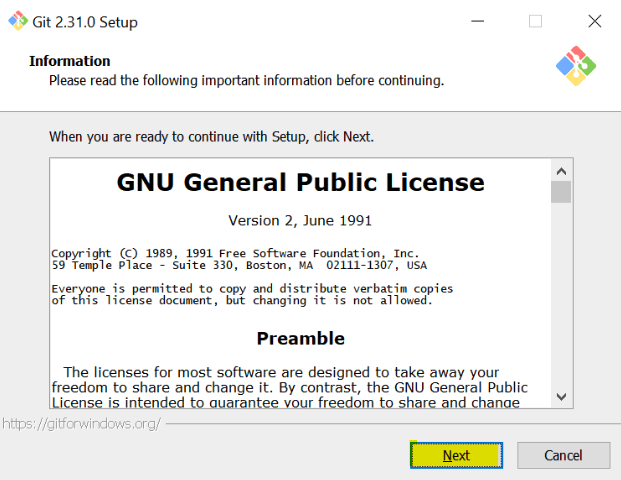
Task: Click the 'Version 2, June 1991' text
Action: click(x=300, y=221)
